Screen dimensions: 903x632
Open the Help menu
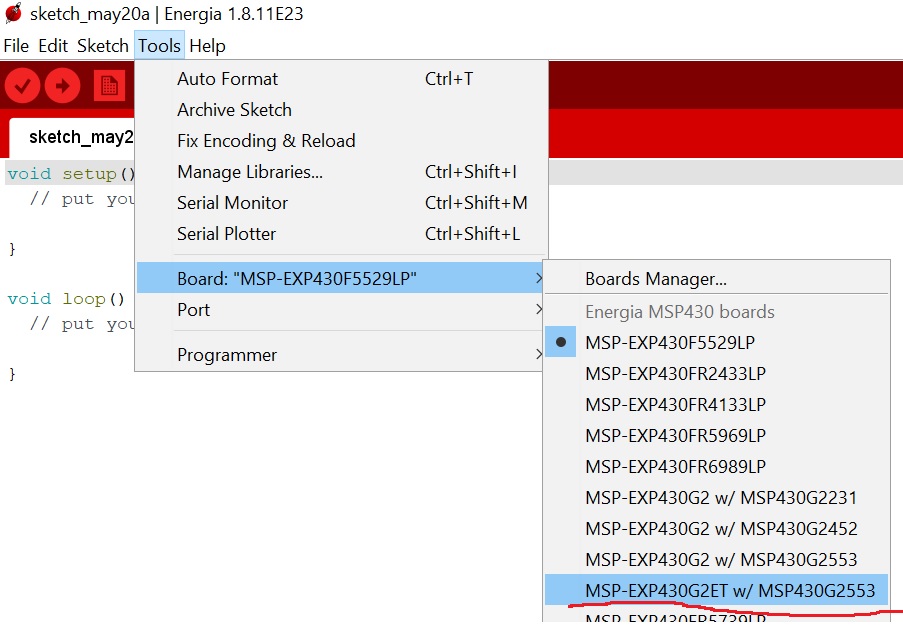pos(207,46)
